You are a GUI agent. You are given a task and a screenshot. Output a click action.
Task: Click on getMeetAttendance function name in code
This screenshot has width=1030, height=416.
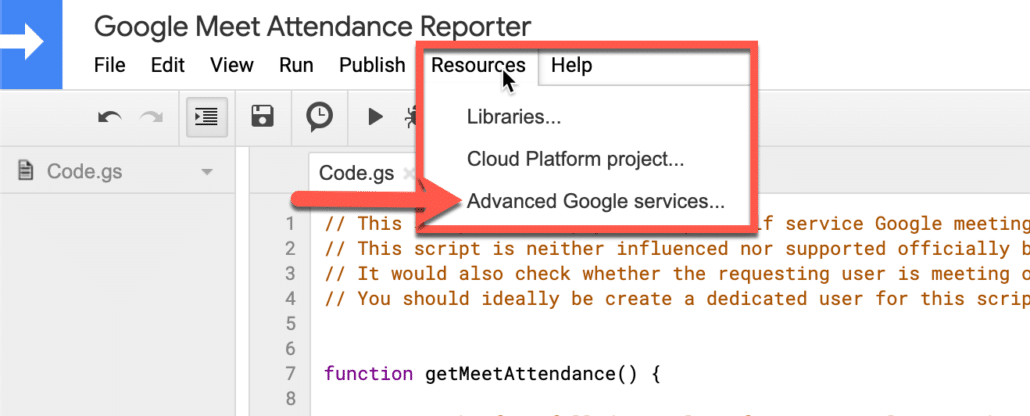coord(520,374)
